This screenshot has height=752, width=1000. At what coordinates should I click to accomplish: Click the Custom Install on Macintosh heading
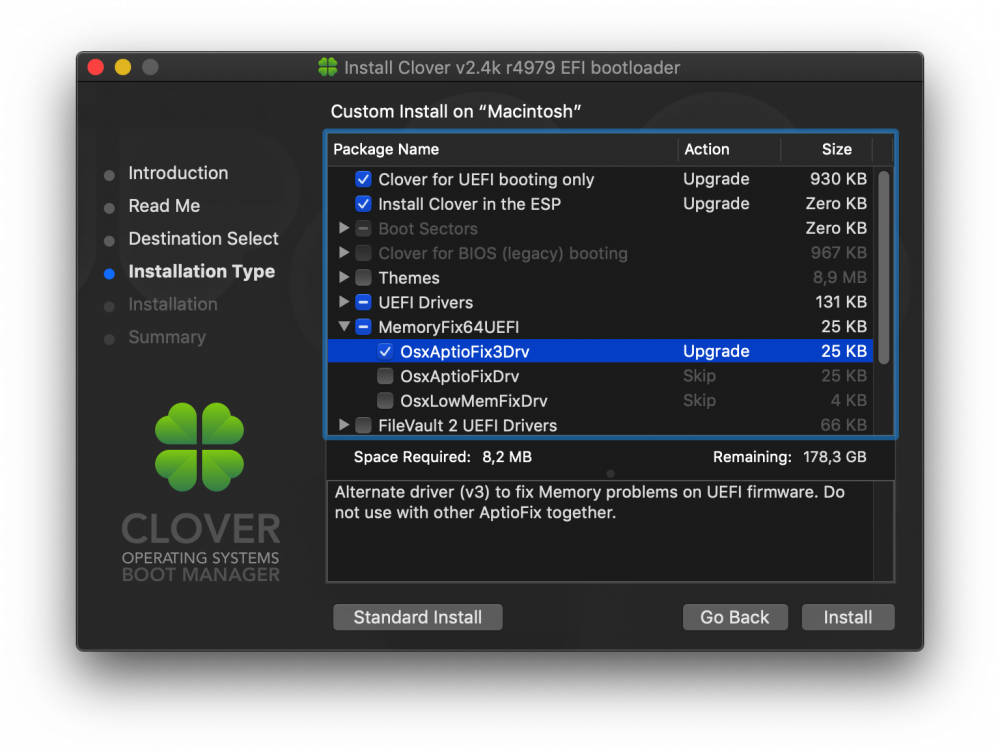455,112
